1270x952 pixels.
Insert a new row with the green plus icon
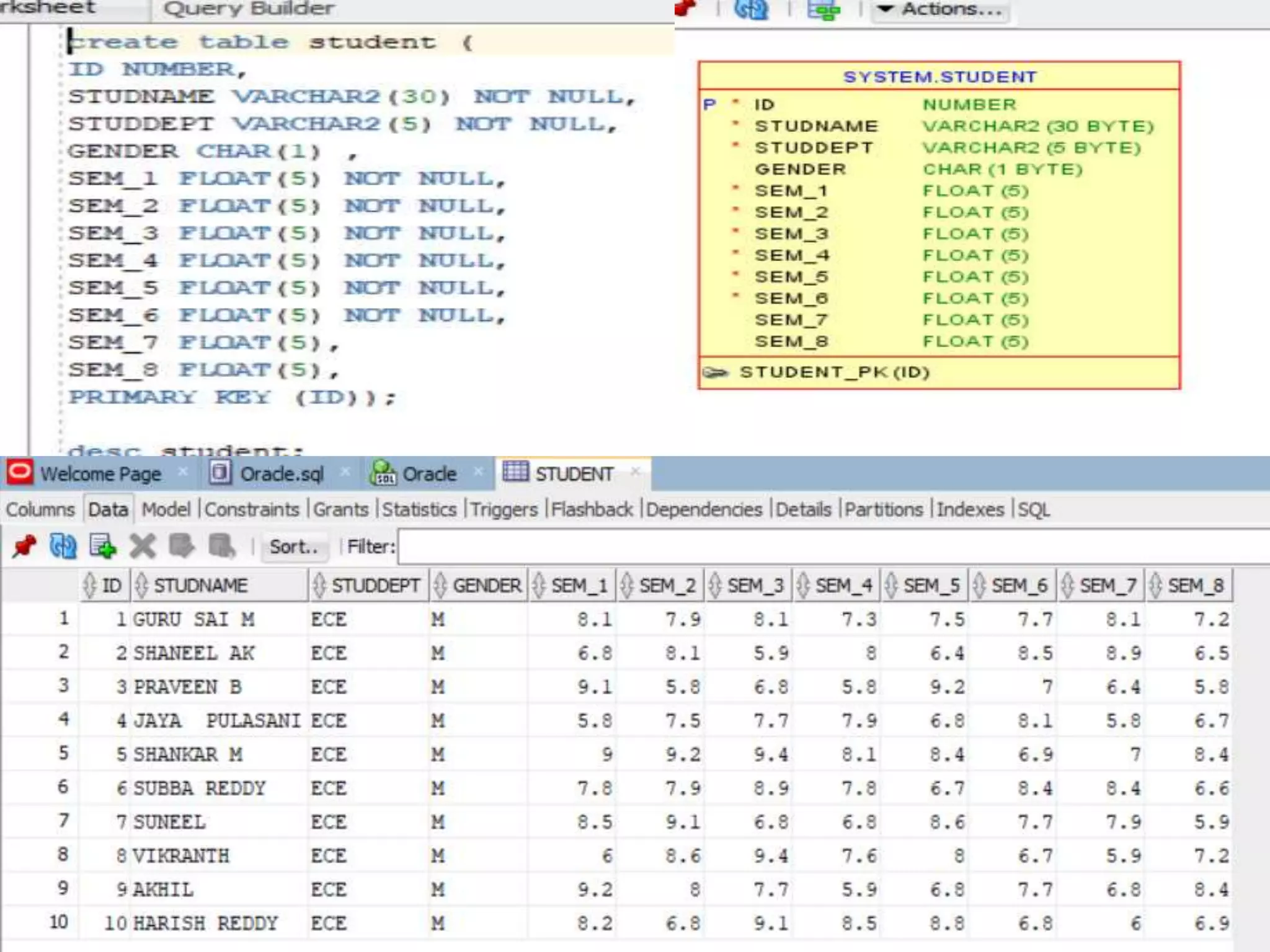point(103,546)
